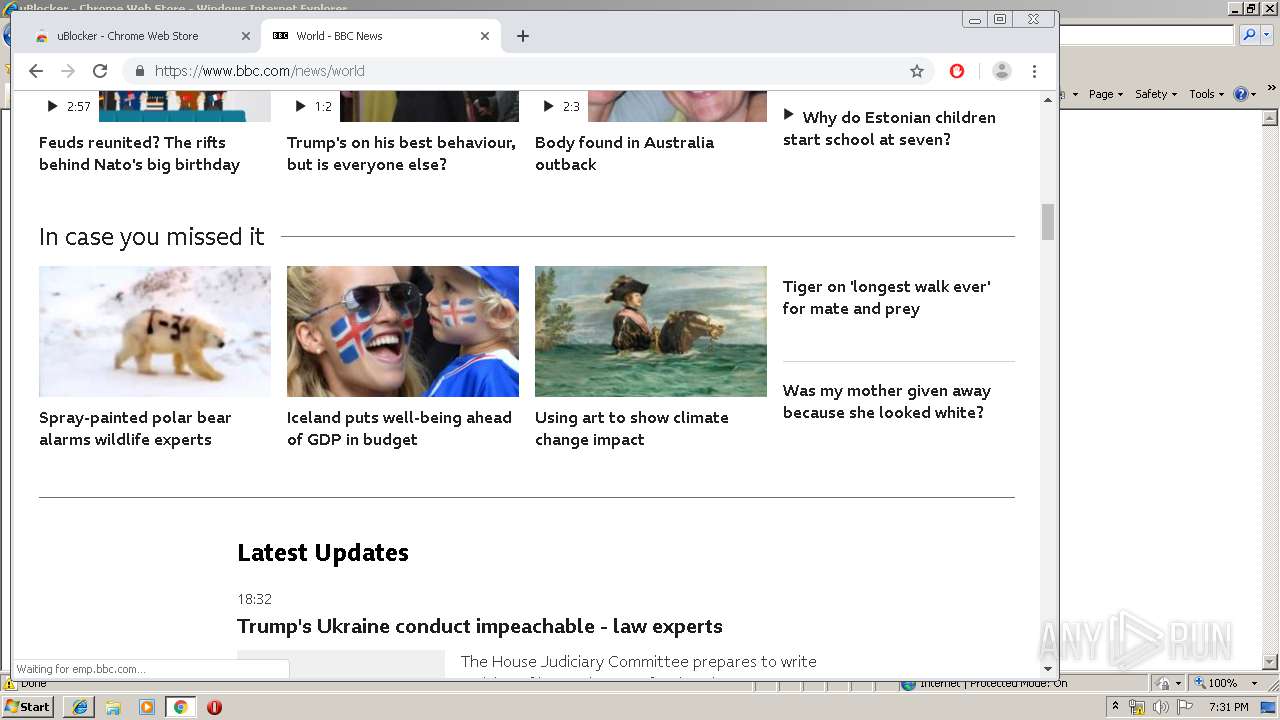This screenshot has width=1280, height=720.
Task: Close the World - BBC News tab
Action: tap(485, 36)
